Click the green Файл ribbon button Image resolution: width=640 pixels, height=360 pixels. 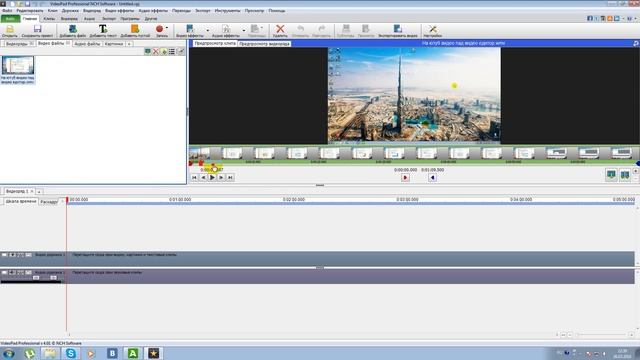click(10, 19)
